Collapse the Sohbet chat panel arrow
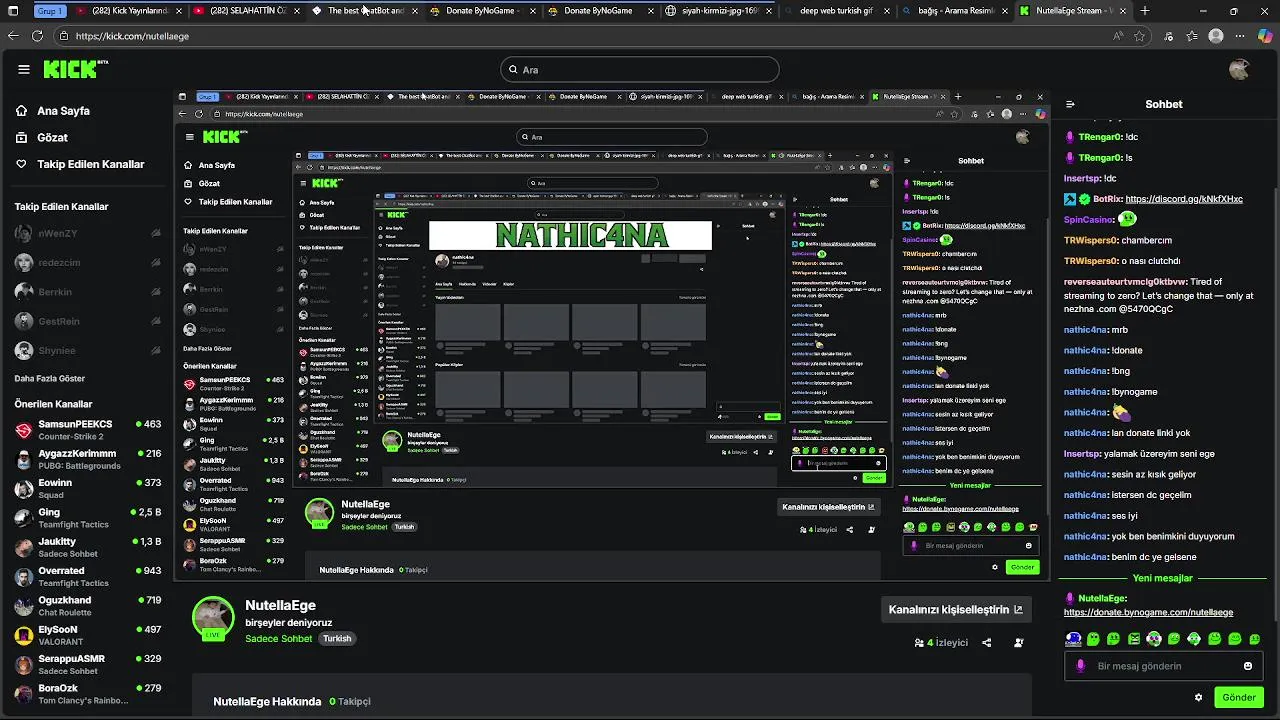 pos(1070,104)
